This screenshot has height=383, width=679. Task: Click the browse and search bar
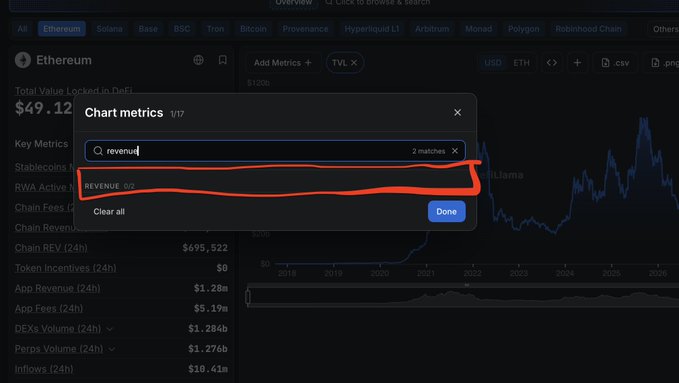click(x=378, y=3)
